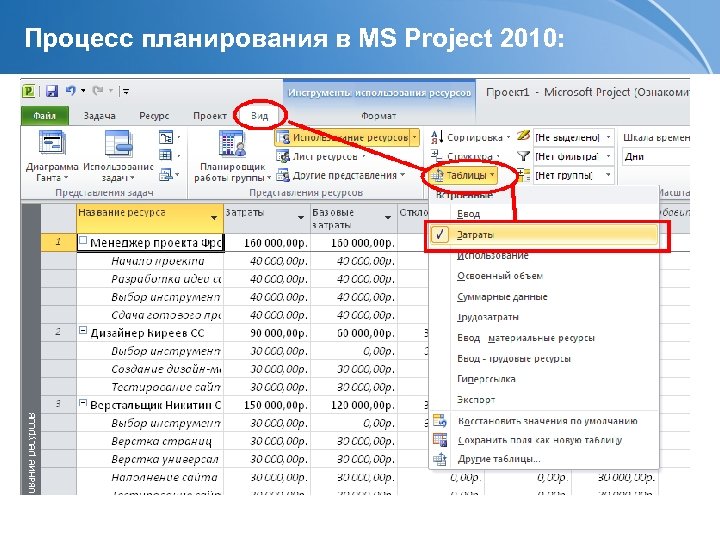Select row 2 header number
720x540 pixels.
59,332
